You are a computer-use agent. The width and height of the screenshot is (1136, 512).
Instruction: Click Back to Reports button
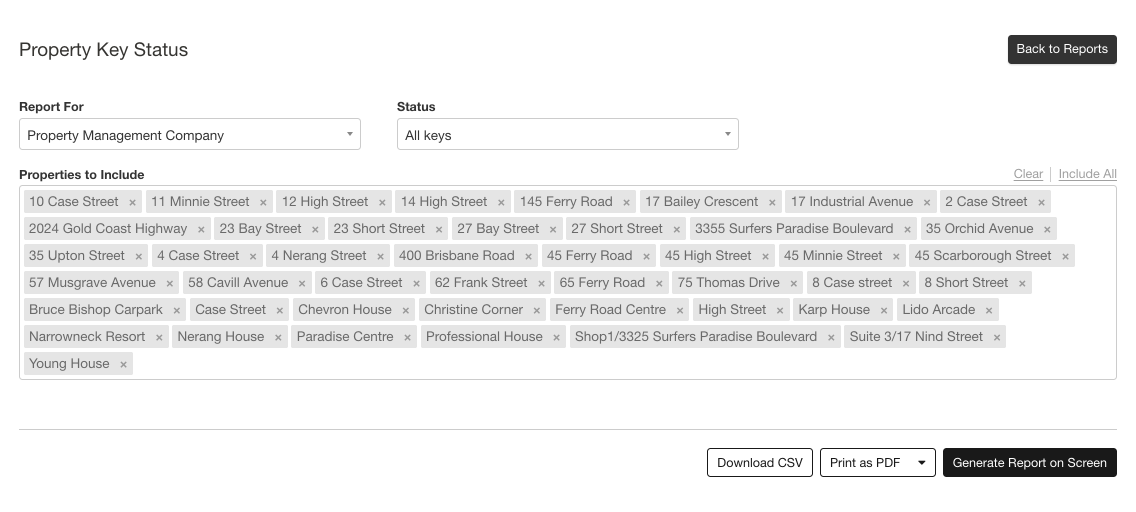pyautogui.click(x=1061, y=49)
